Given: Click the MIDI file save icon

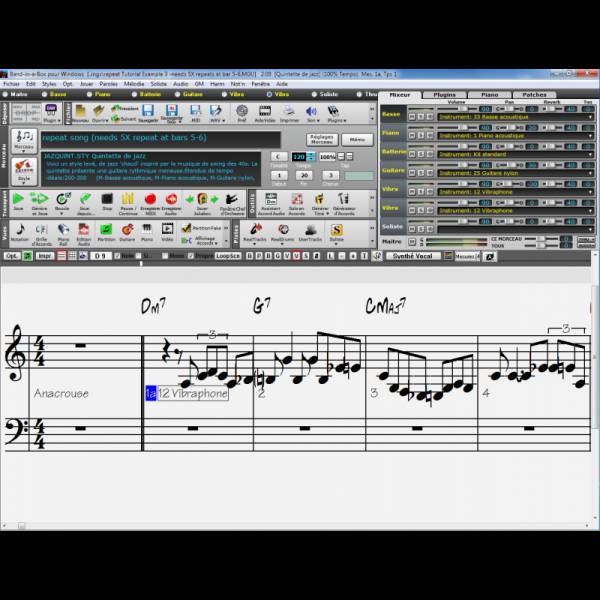Looking at the screenshot, I should coord(196,113).
